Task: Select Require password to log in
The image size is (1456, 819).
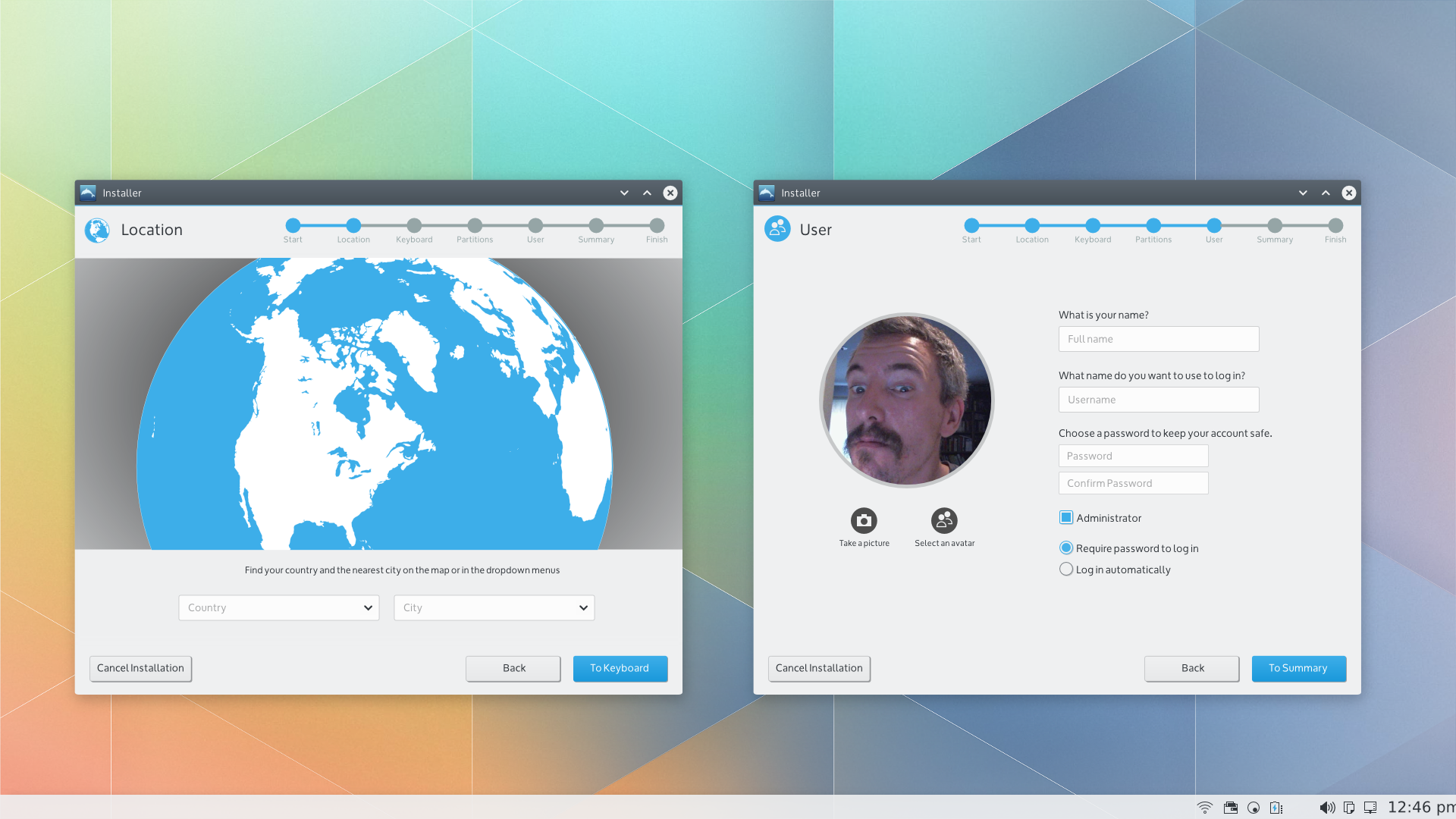Action: [1066, 548]
